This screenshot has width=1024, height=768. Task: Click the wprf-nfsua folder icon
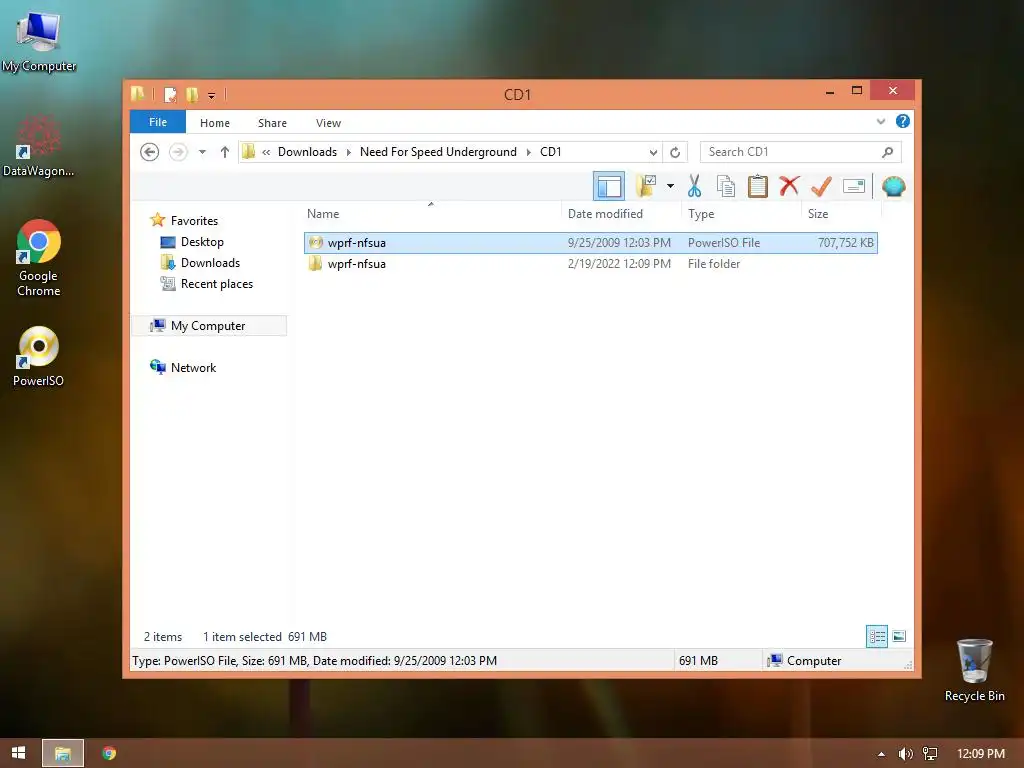click(315, 264)
